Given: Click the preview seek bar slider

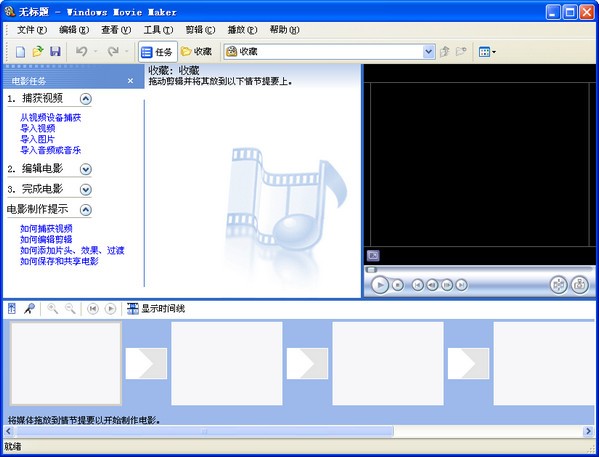Looking at the screenshot, I should 371,270.
